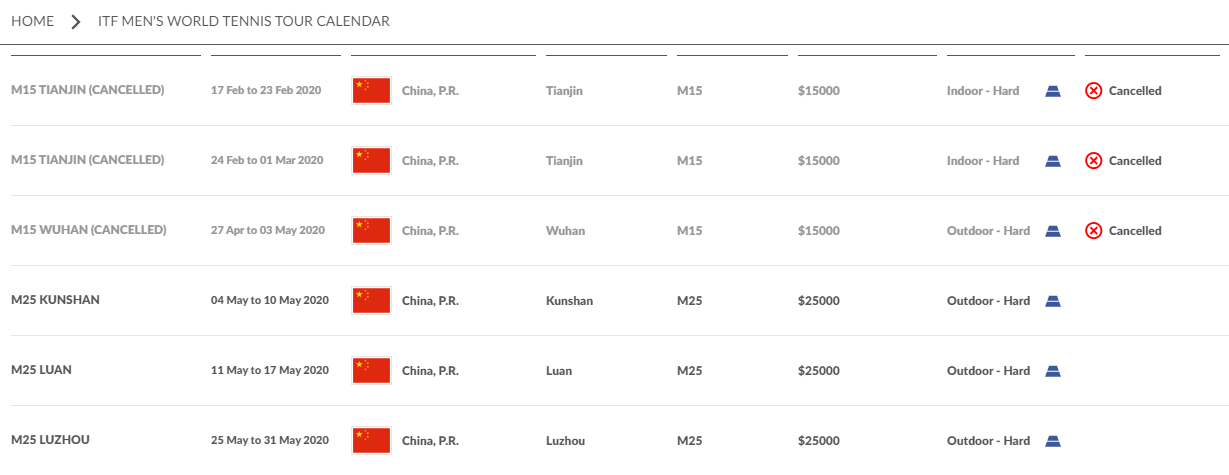
Task: Open ITF Men's World Tennis Tour Calendar breadcrumb
Action: point(244,21)
